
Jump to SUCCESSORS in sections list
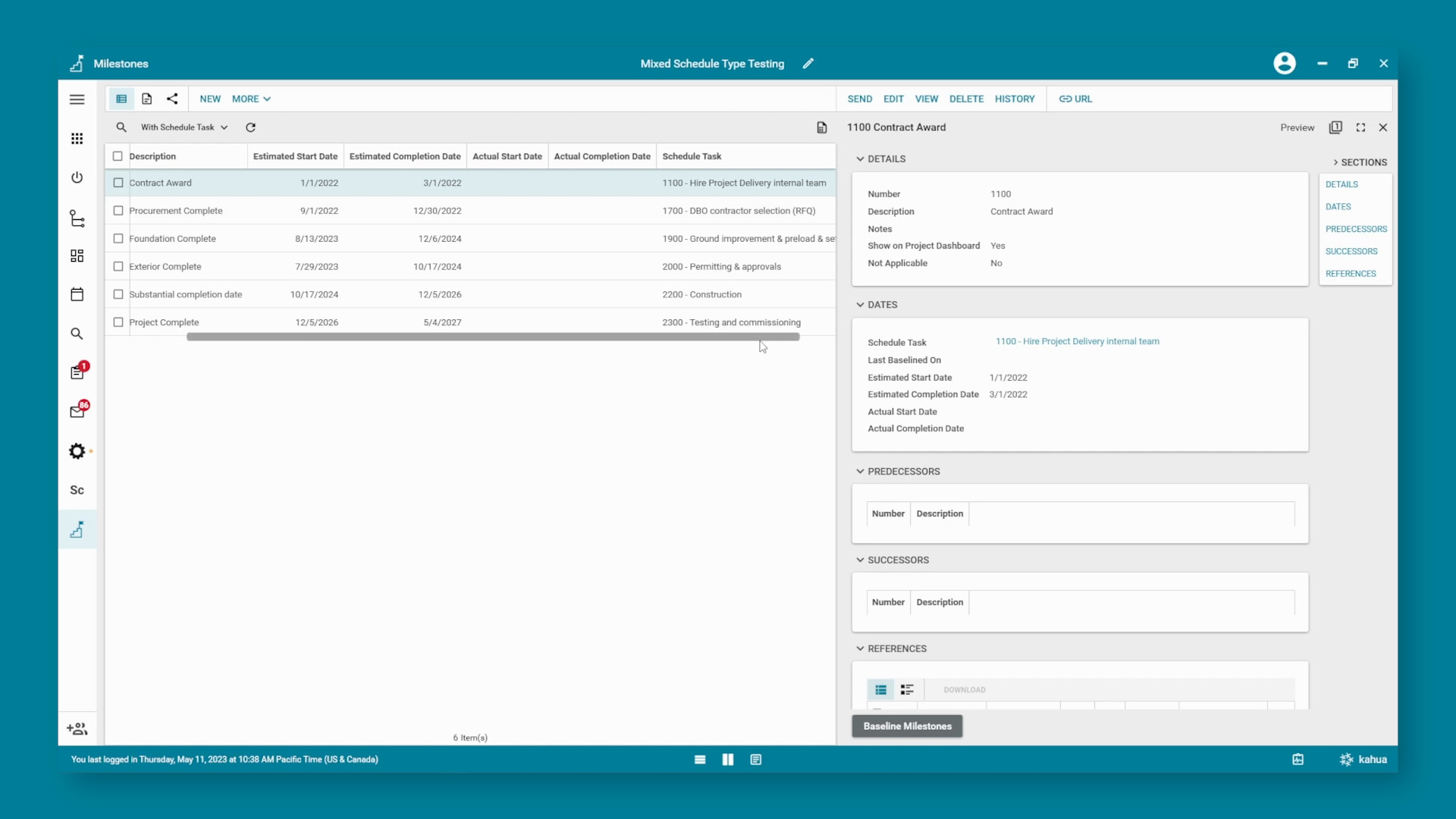pos(1351,251)
